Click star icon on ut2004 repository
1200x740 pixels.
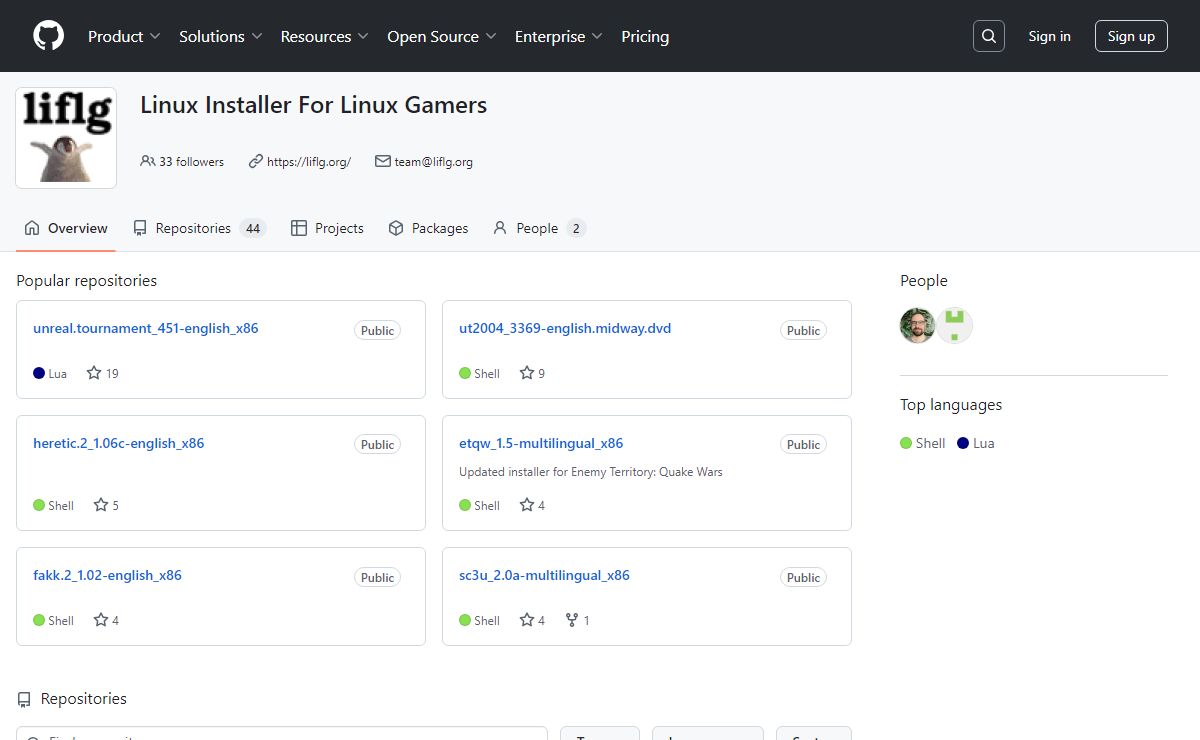pos(527,373)
